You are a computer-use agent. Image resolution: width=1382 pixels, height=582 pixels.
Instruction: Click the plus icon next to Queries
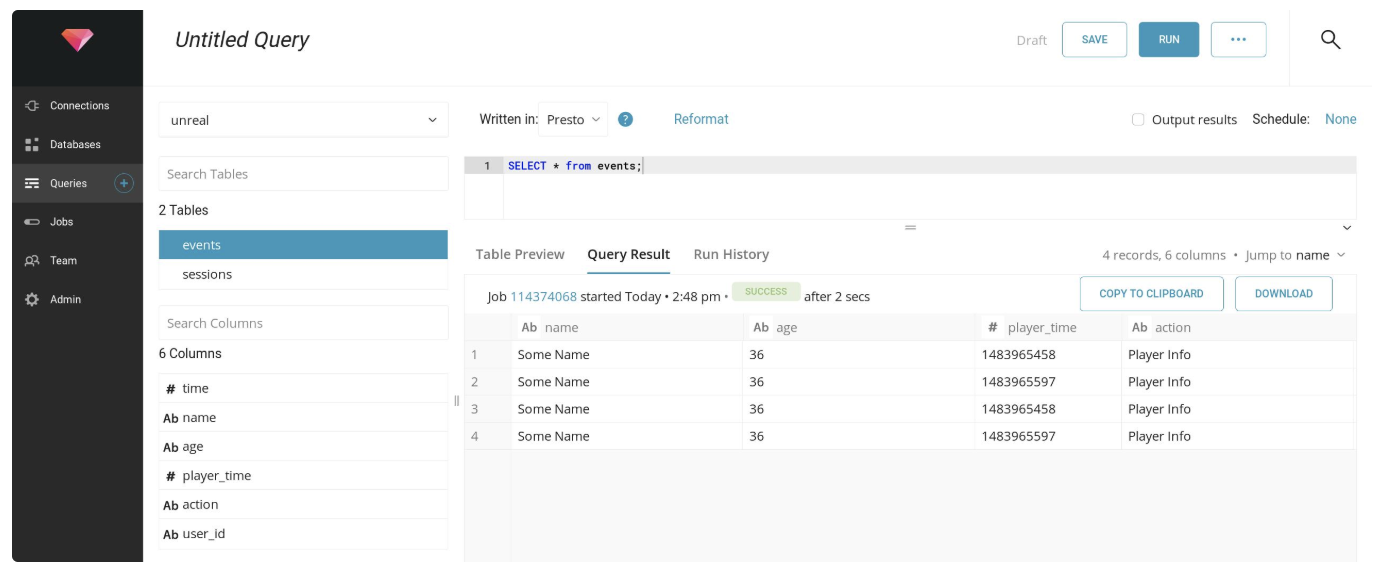[x=124, y=183]
